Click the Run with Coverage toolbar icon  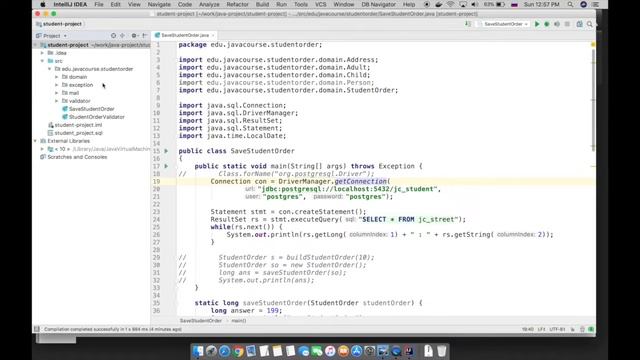click(557, 24)
